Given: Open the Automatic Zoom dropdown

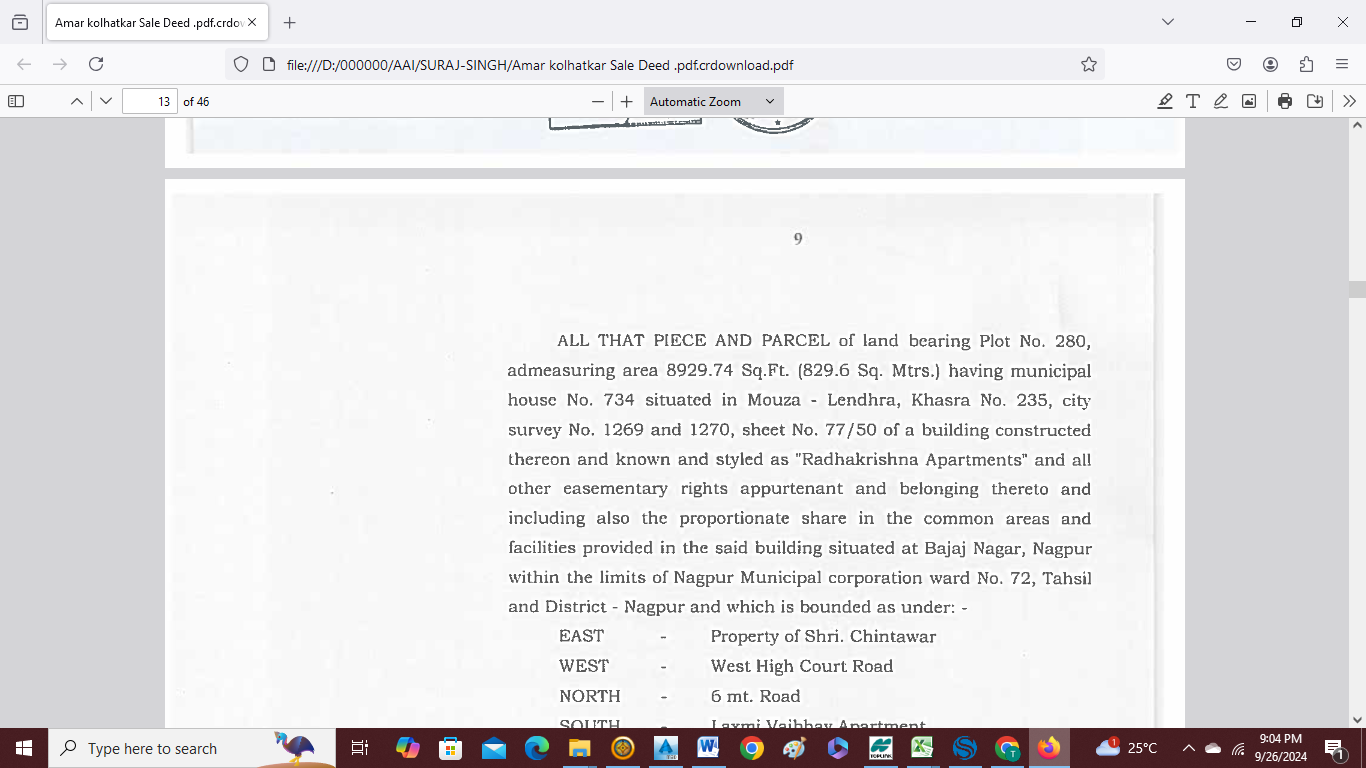Looking at the screenshot, I should click(x=713, y=101).
